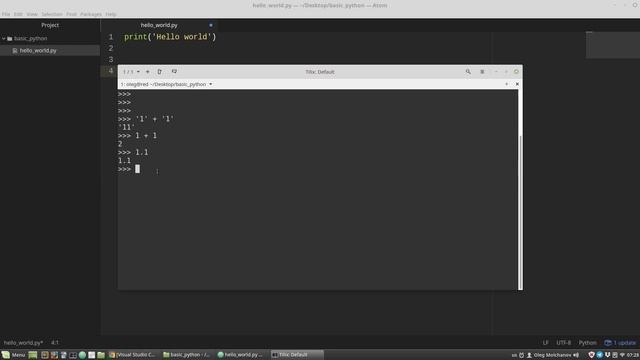The height and width of the screenshot is (360, 640).
Task: Click the 4:1 cursor position in status bar
Action: pyautogui.click(x=55, y=343)
